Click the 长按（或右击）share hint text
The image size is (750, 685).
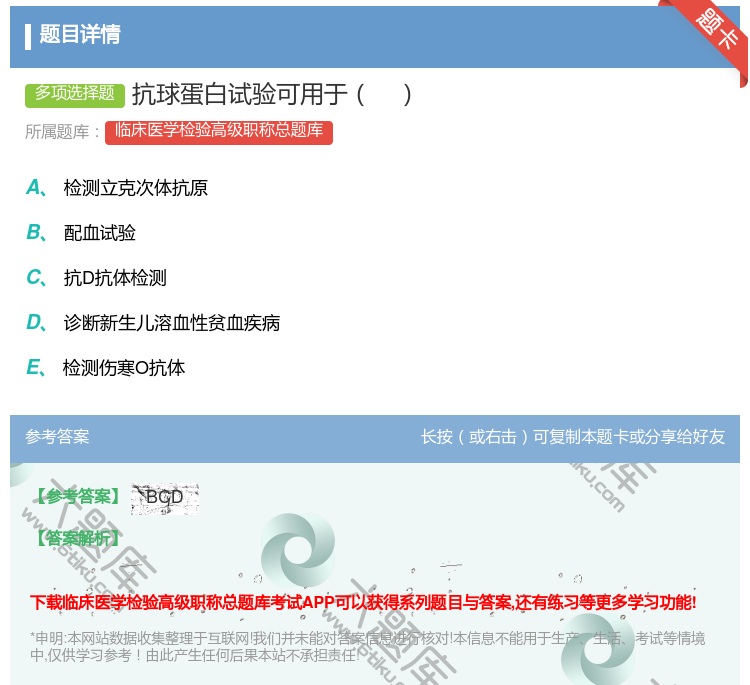point(573,437)
